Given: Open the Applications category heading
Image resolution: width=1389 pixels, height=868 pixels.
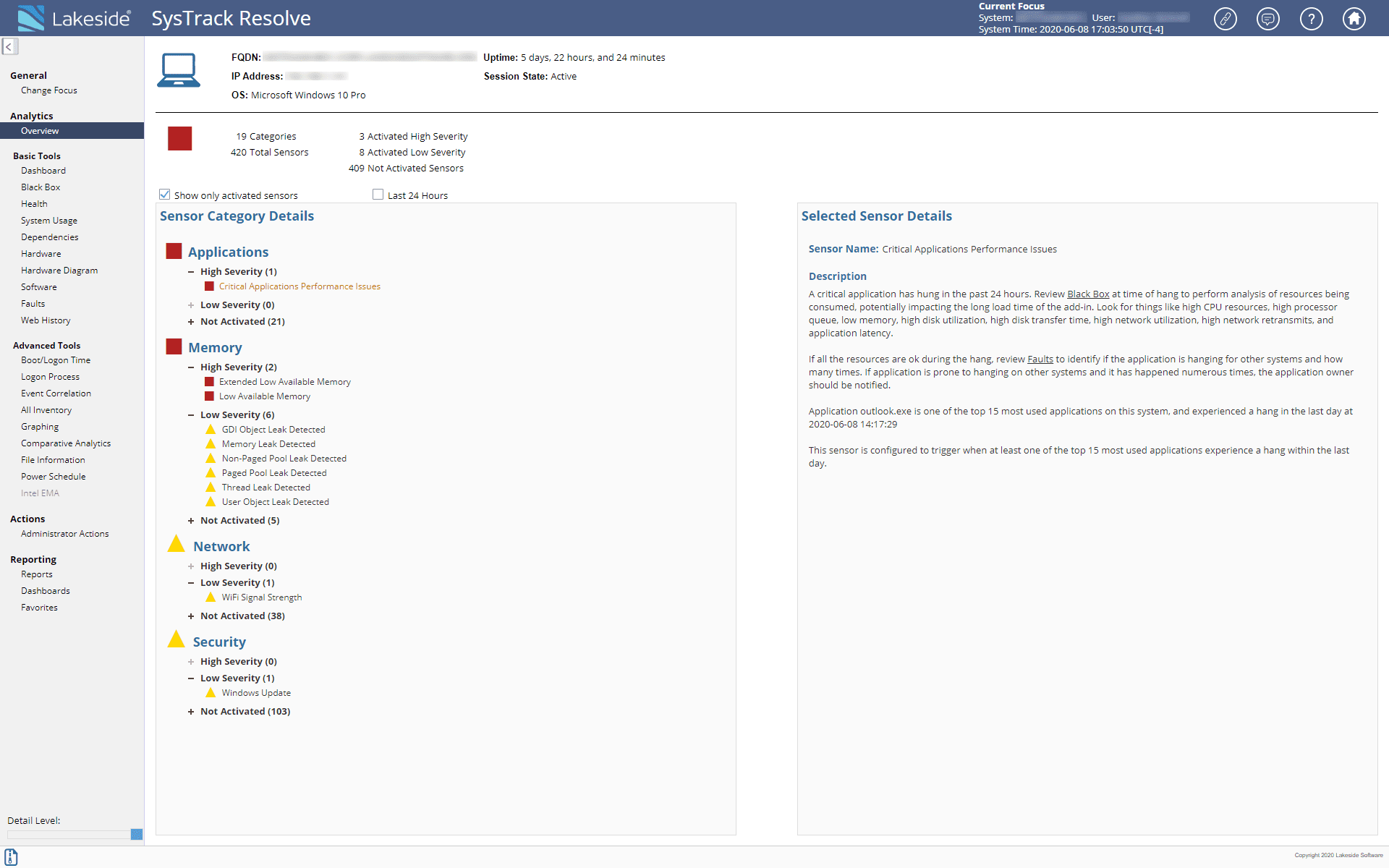Looking at the screenshot, I should (x=228, y=252).
